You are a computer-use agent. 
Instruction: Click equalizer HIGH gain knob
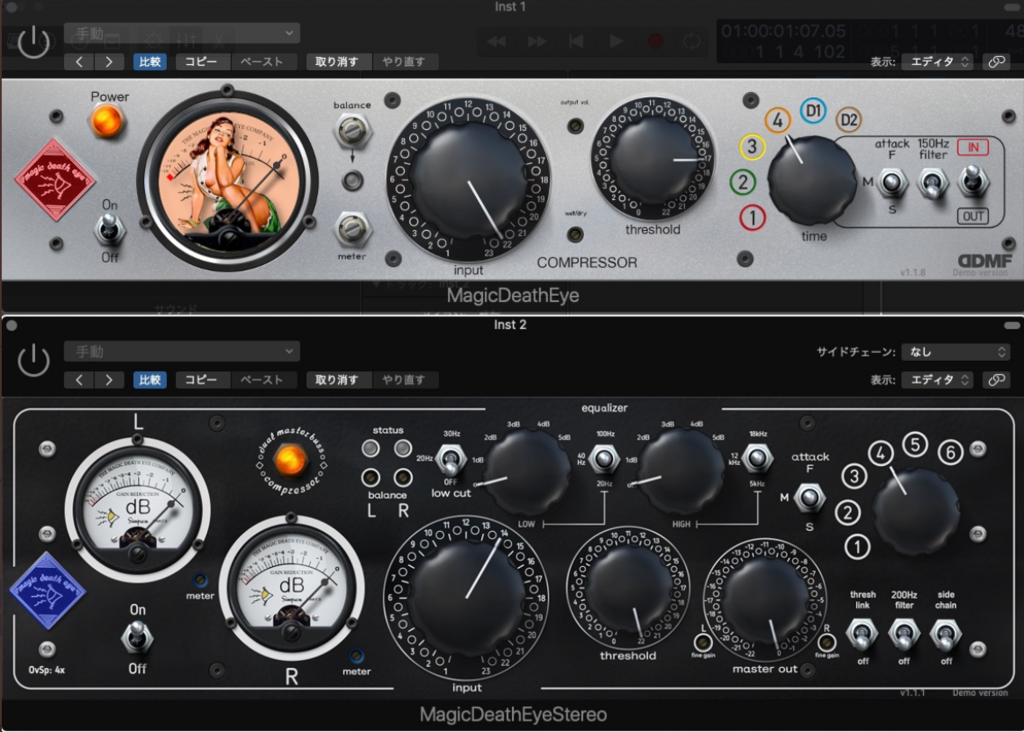point(681,472)
